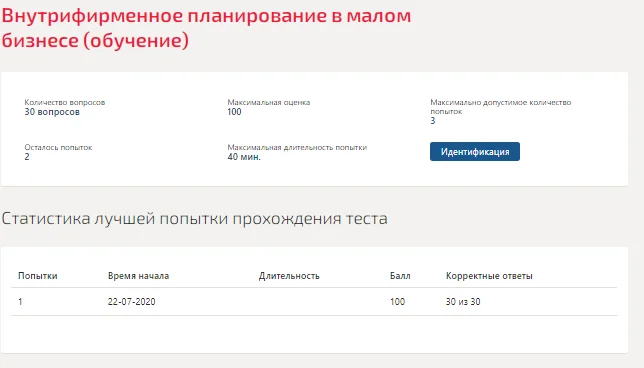644x368 pixels.
Task: Click the Идентификация button
Action: [x=475, y=152]
